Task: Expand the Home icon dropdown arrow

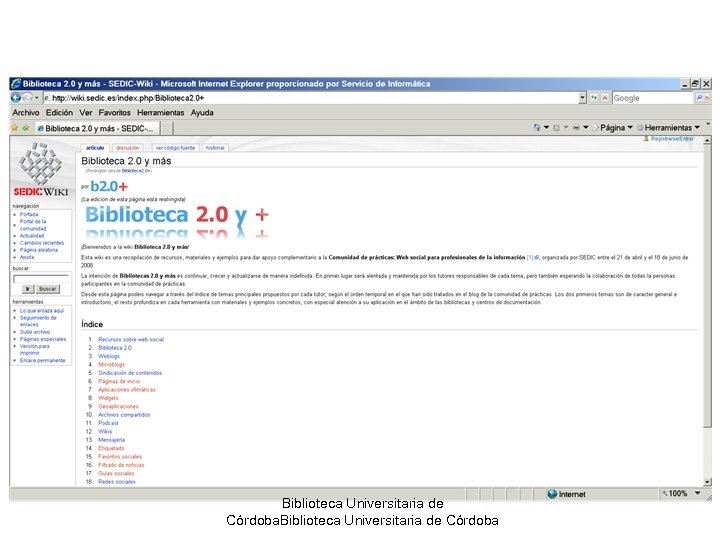Action: tap(546, 127)
